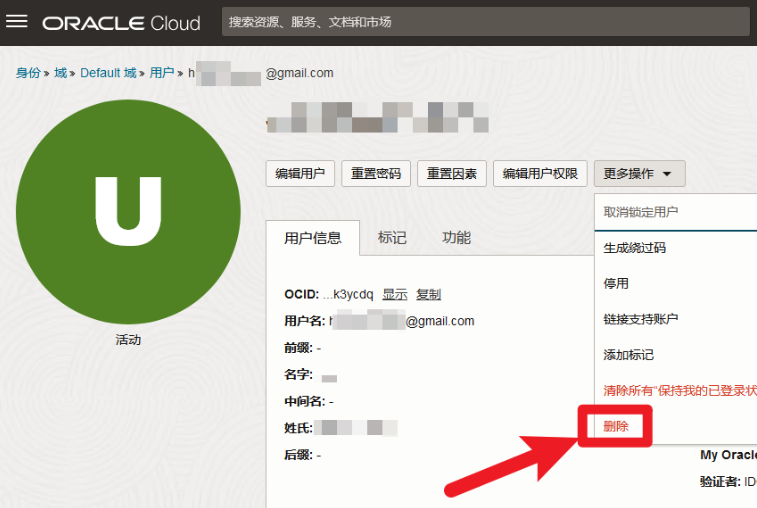Select 停用 in the actions menu
This screenshot has height=508, width=757.
pyautogui.click(x=616, y=284)
